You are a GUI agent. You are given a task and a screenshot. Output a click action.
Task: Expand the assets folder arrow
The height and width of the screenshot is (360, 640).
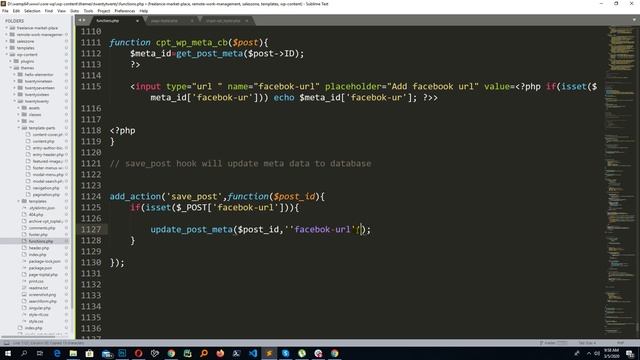pos(19,108)
